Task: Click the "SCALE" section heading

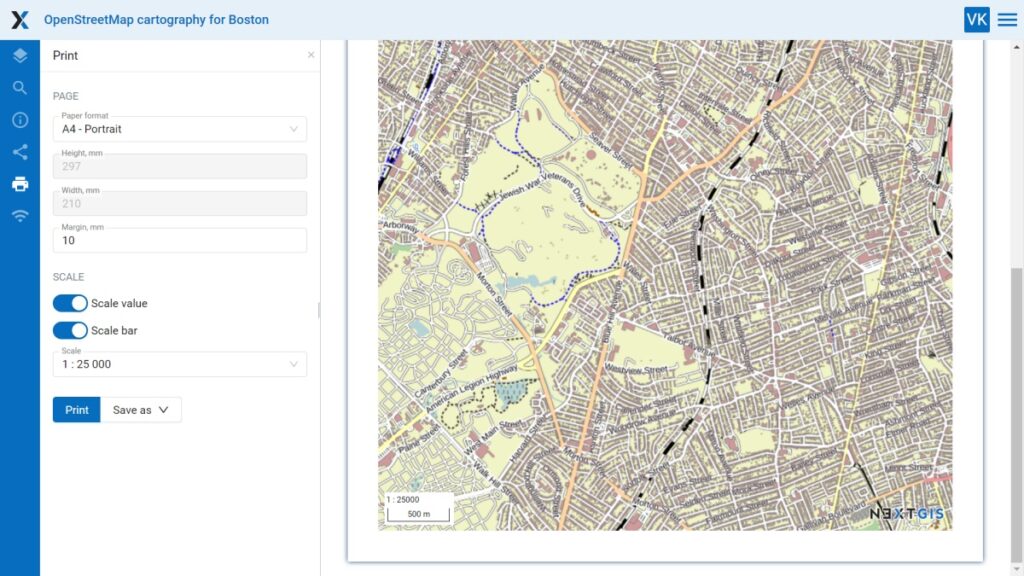Action: (69, 277)
